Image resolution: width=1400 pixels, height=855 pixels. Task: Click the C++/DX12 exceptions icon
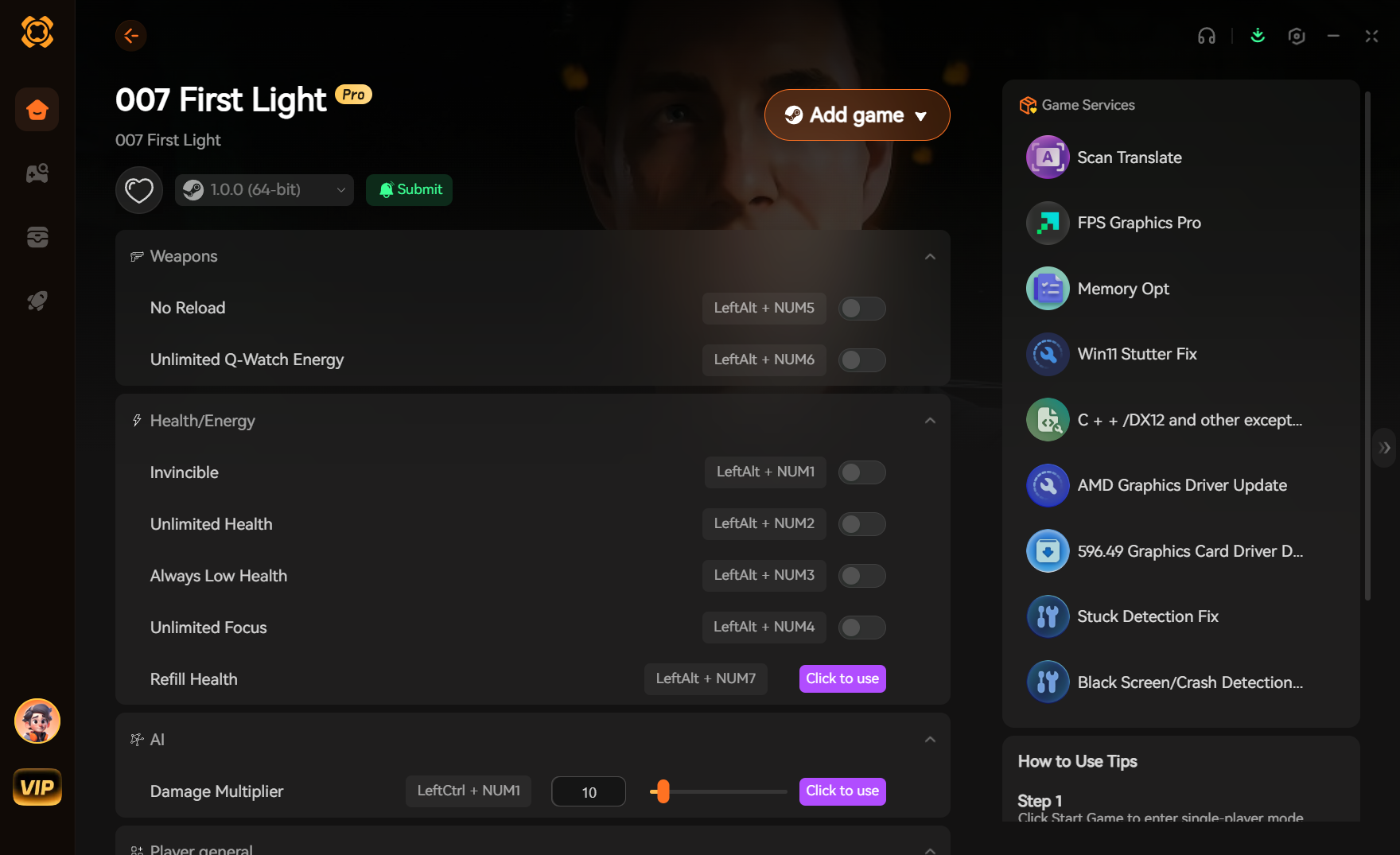click(x=1048, y=420)
